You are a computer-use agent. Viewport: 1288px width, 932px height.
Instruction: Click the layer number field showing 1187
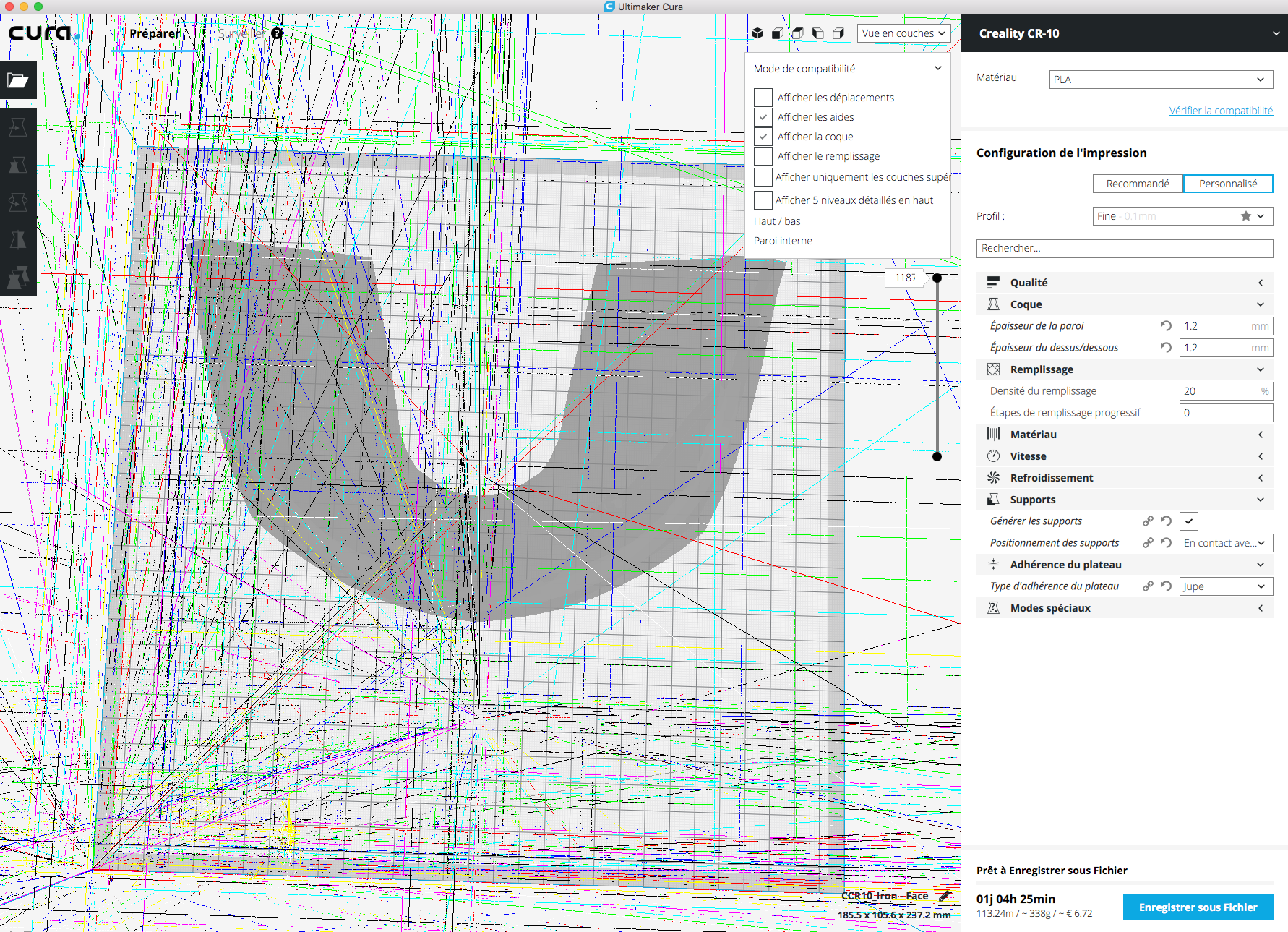905,278
